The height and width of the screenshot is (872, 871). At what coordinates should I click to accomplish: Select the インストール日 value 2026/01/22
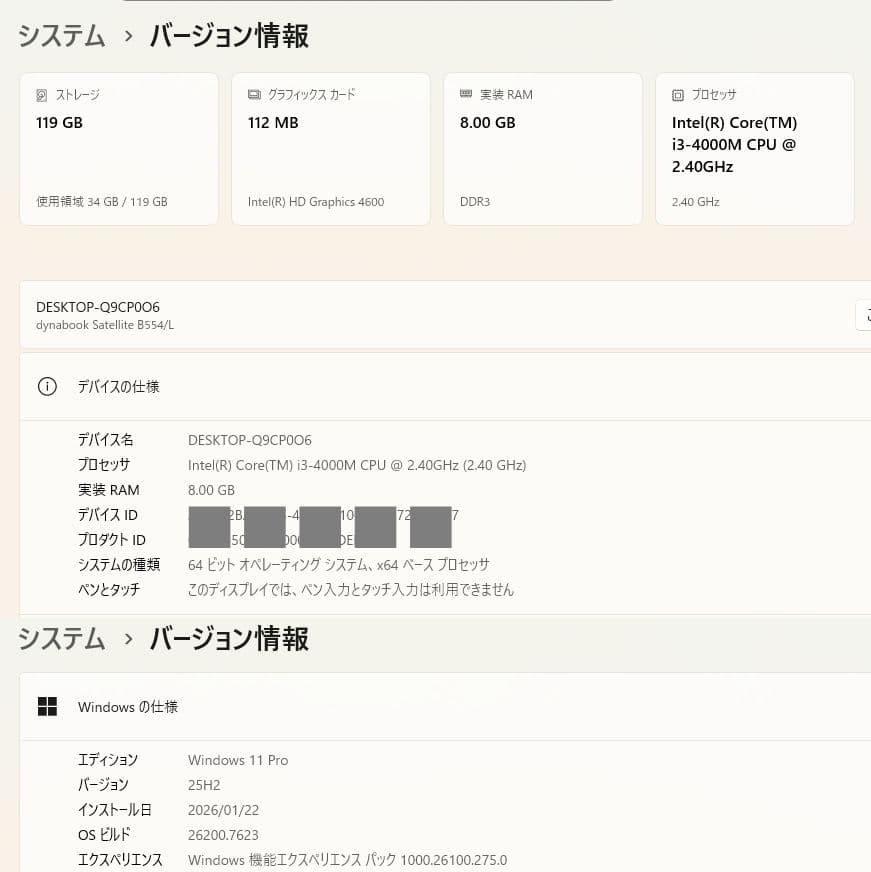click(x=224, y=810)
